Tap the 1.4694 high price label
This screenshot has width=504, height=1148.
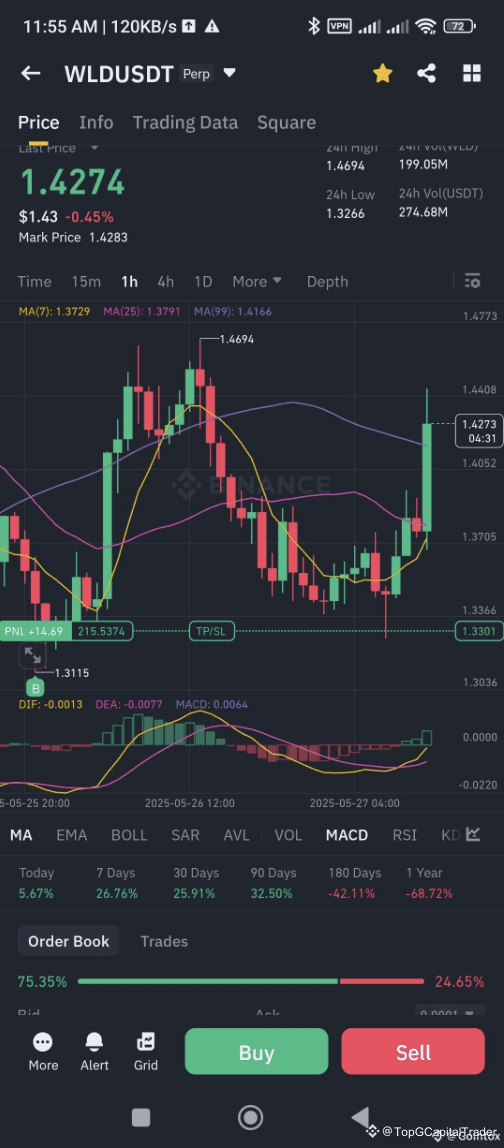tap(237, 340)
